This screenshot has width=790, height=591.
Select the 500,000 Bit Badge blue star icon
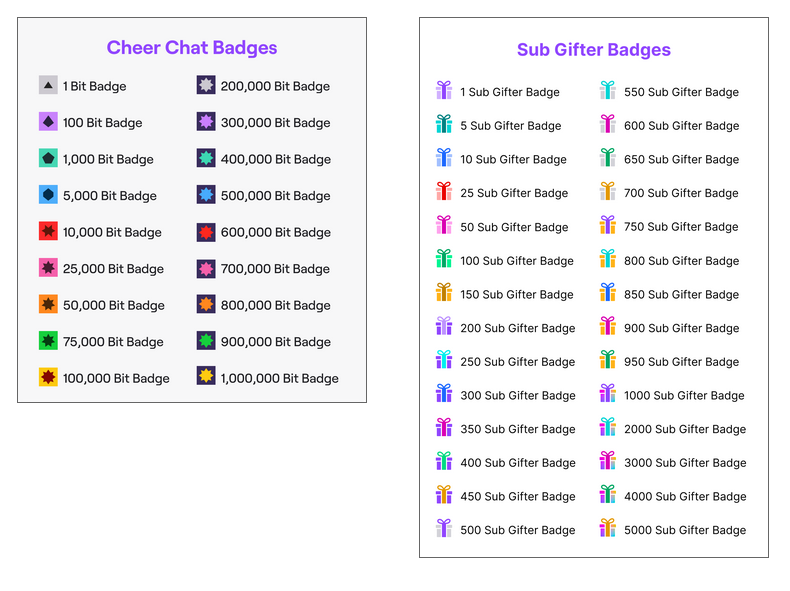click(206, 194)
